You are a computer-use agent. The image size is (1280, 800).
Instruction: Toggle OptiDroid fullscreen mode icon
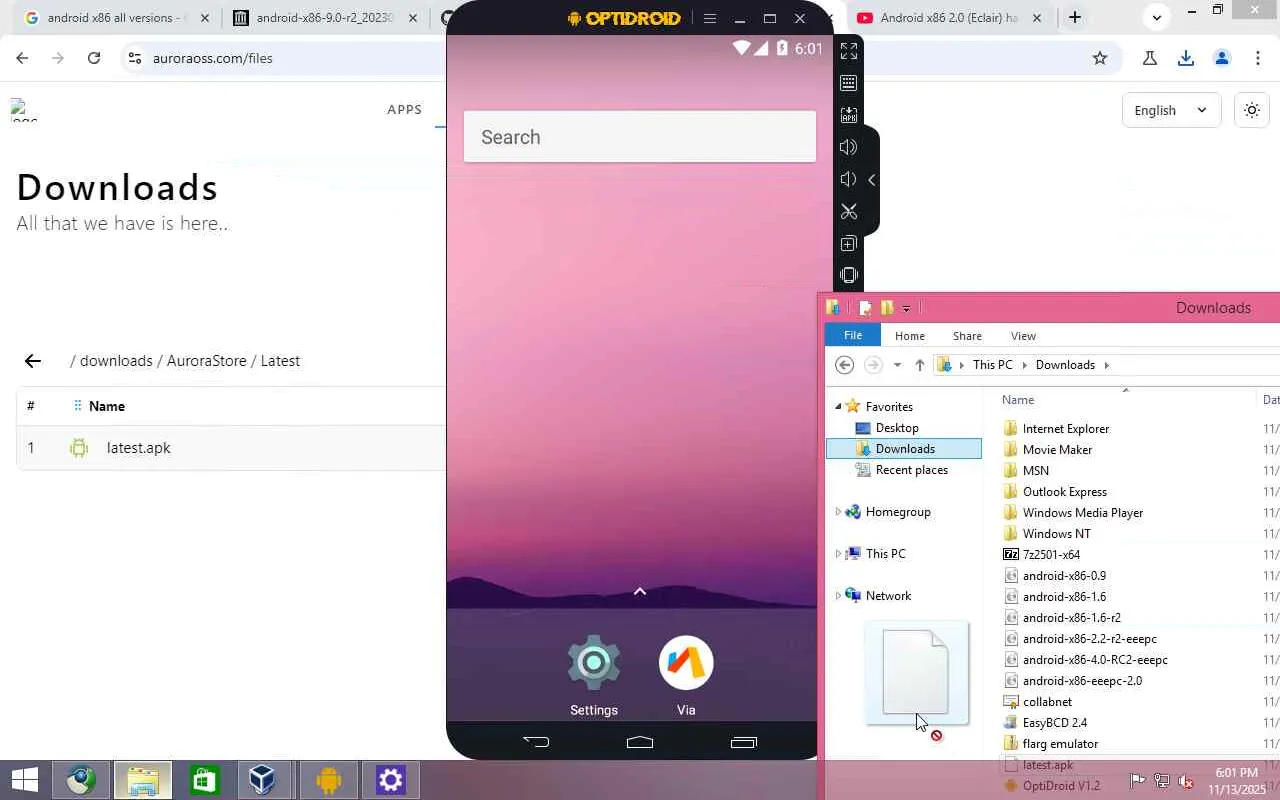[x=849, y=51]
